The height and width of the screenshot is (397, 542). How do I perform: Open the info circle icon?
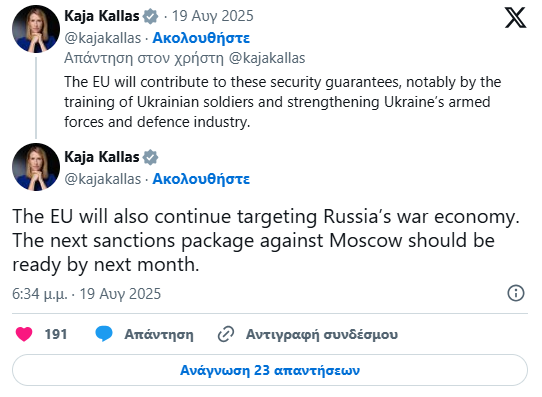pos(516,293)
